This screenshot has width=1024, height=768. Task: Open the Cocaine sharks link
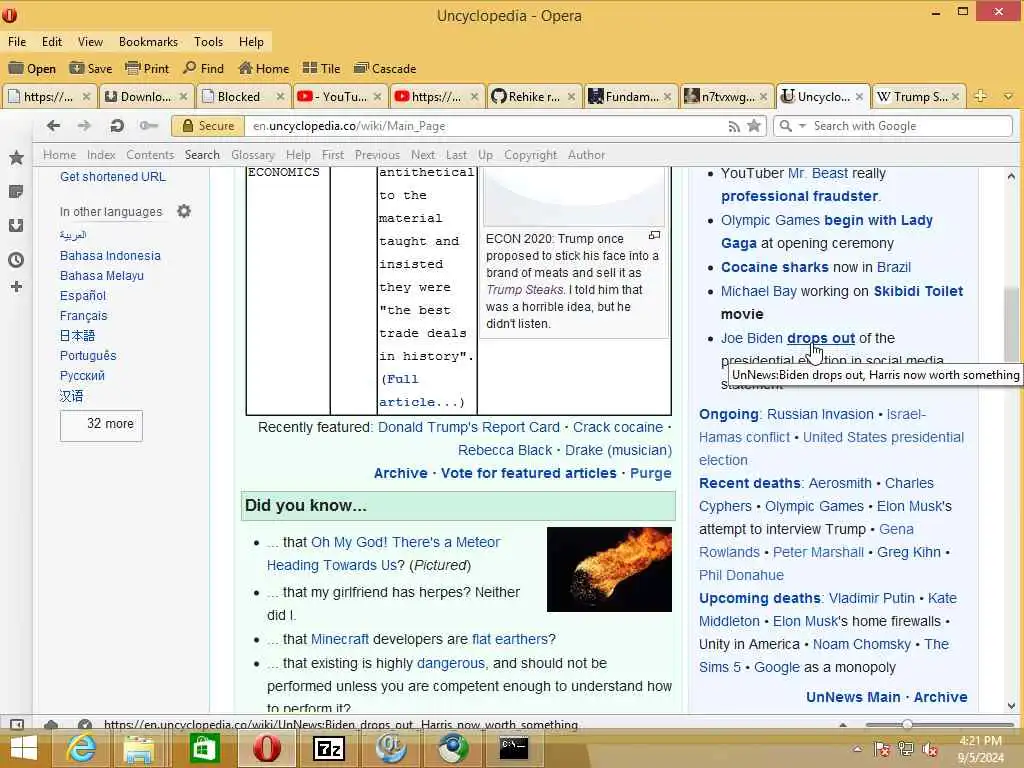pos(775,267)
